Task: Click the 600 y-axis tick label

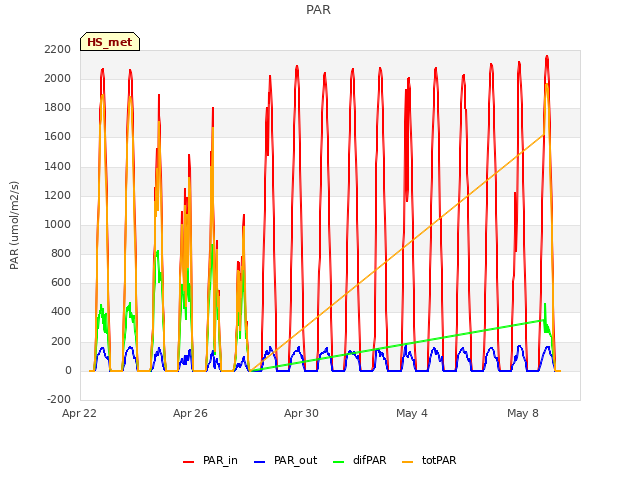Action: click(61, 283)
